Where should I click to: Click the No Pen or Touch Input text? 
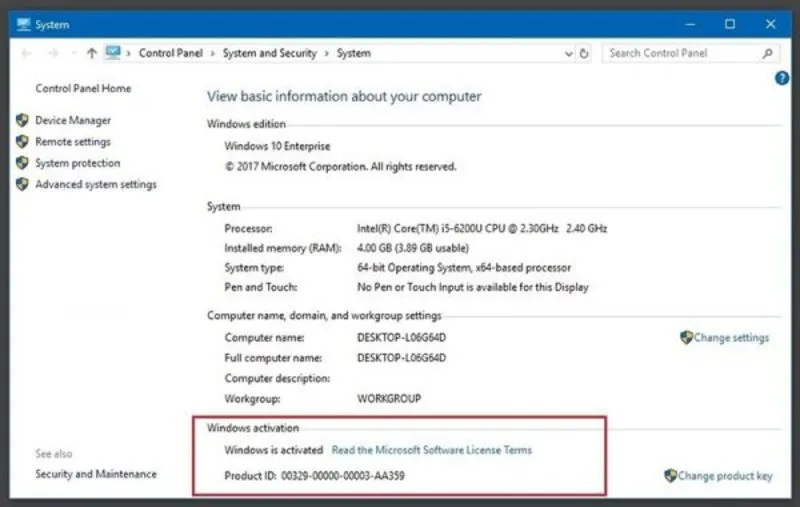[x=472, y=287]
